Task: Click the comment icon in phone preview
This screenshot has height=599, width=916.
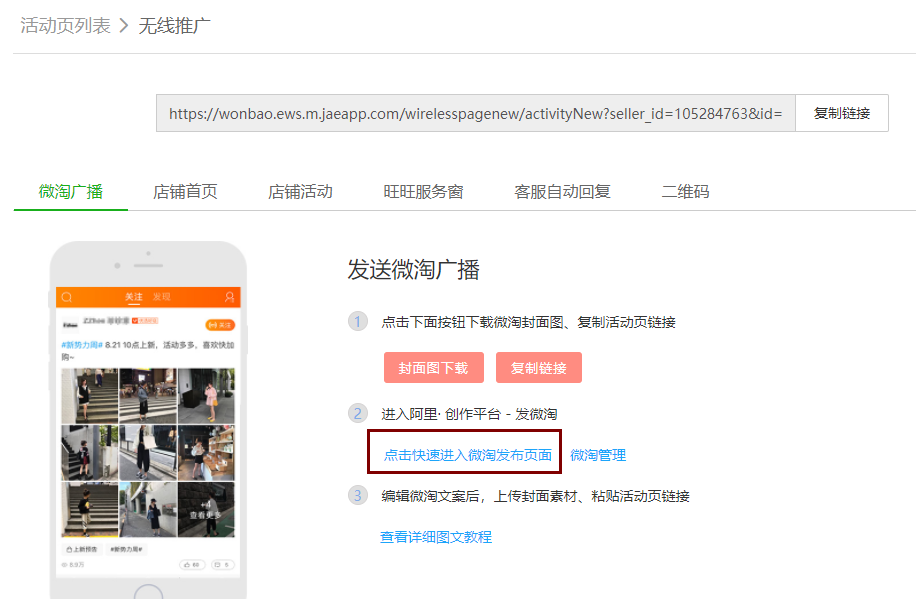Action: click(x=220, y=565)
